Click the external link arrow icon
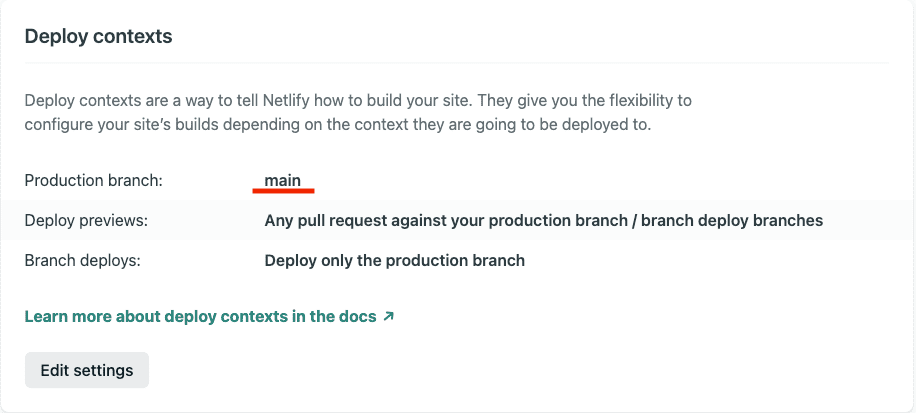The height and width of the screenshot is (413, 916). click(x=389, y=316)
